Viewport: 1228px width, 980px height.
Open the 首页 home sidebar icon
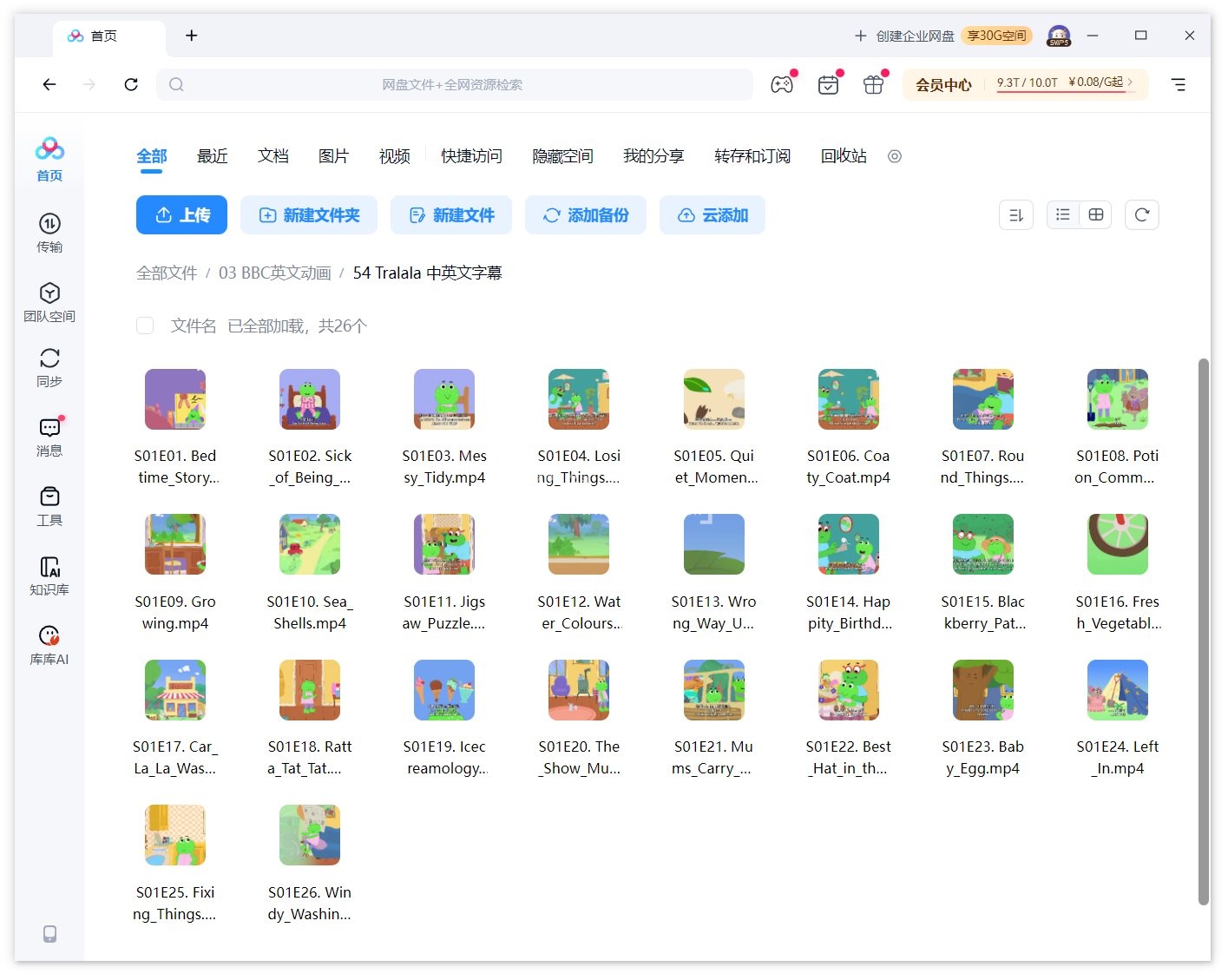click(49, 160)
